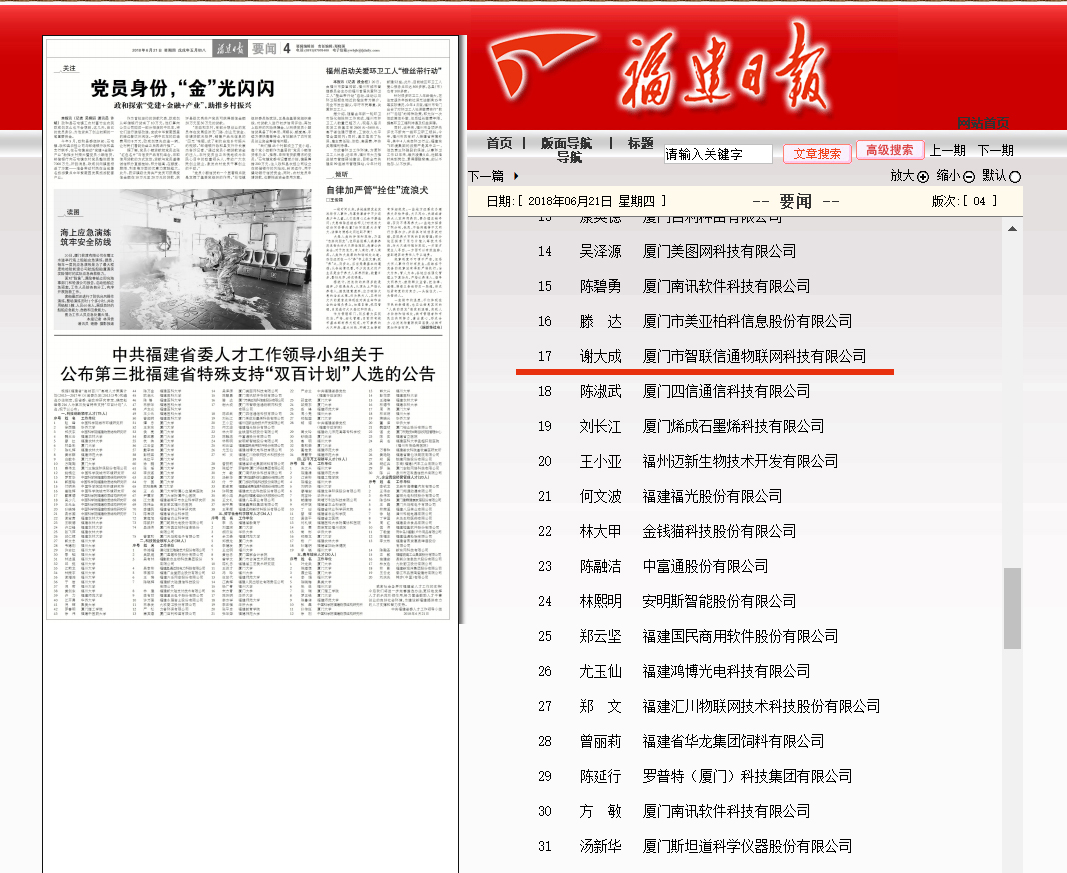Click the keyword search input field

[x=718, y=154]
